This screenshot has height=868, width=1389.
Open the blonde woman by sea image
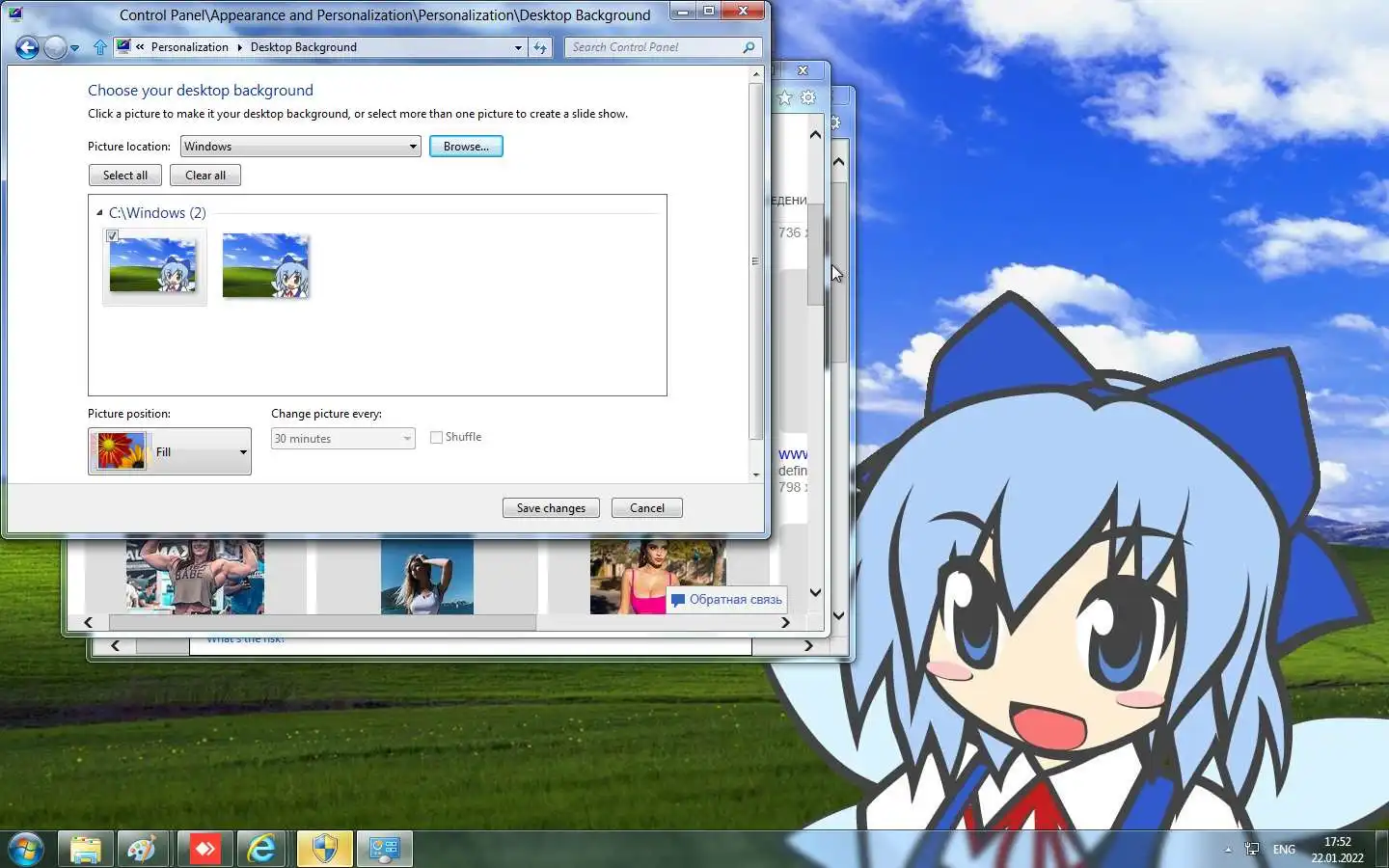point(427,576)
